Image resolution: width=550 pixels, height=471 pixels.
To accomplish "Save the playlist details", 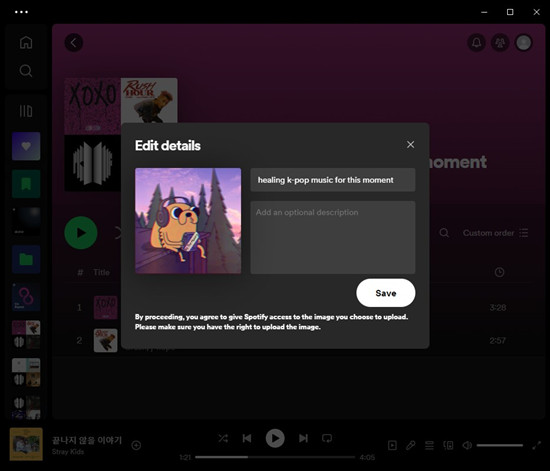I will tap(385, 293).
